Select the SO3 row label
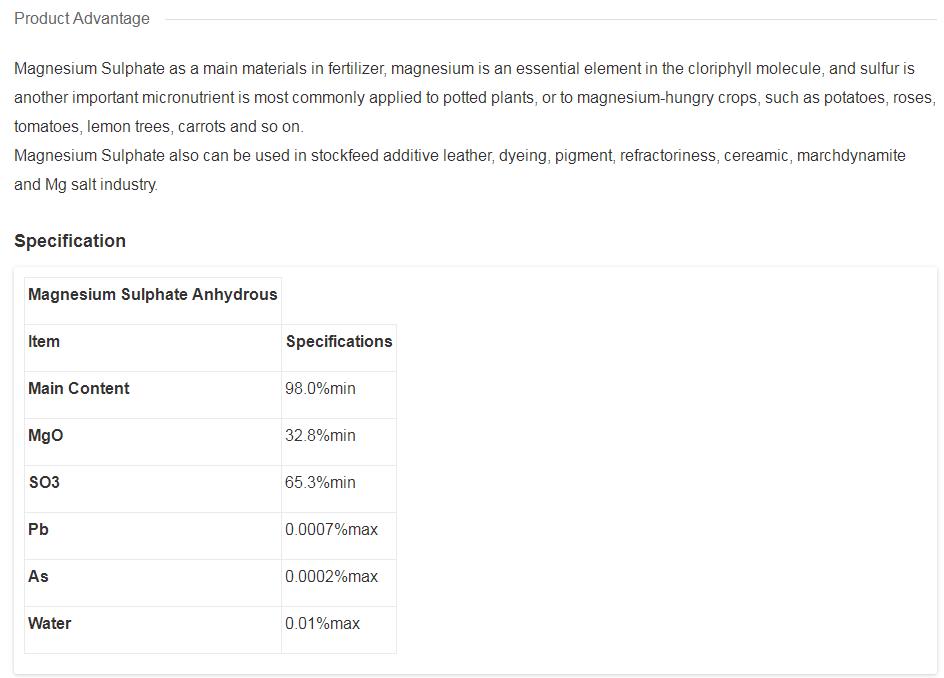Screen dimensions: 944x678 pos(44,483)
